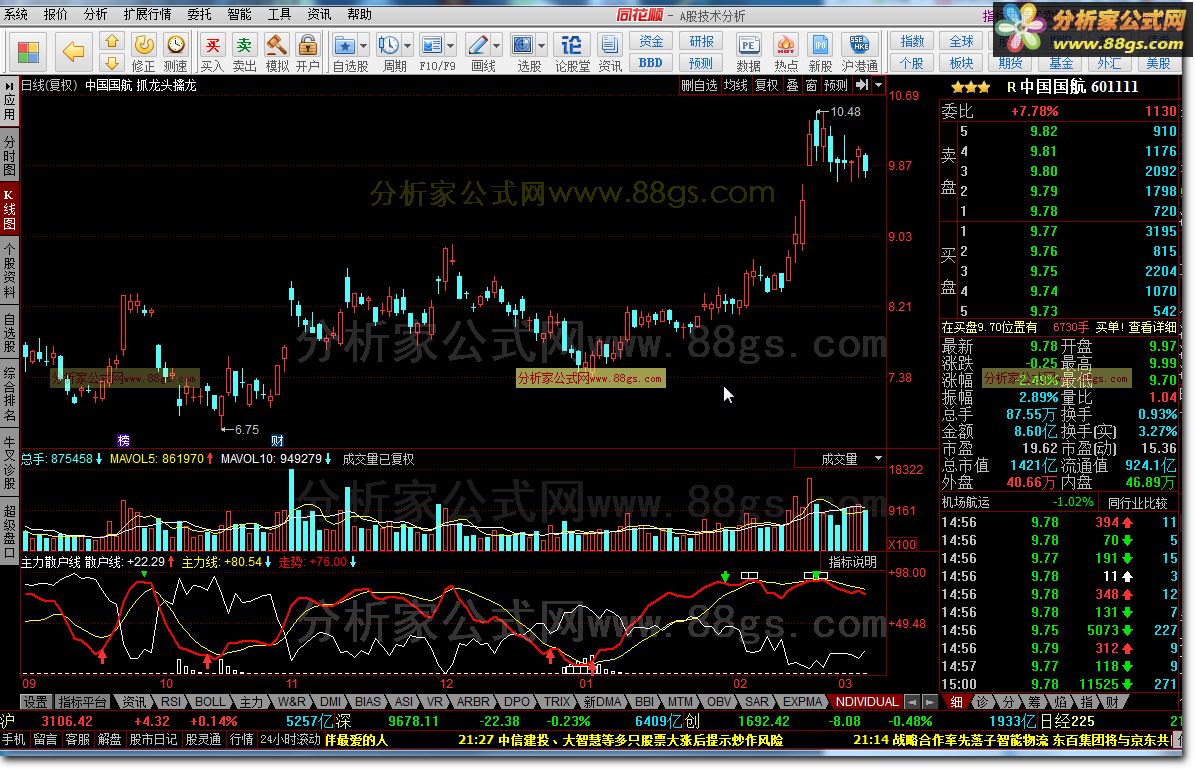
Task: Click the 研报 research report button
Action: click(x=701, y=41)
